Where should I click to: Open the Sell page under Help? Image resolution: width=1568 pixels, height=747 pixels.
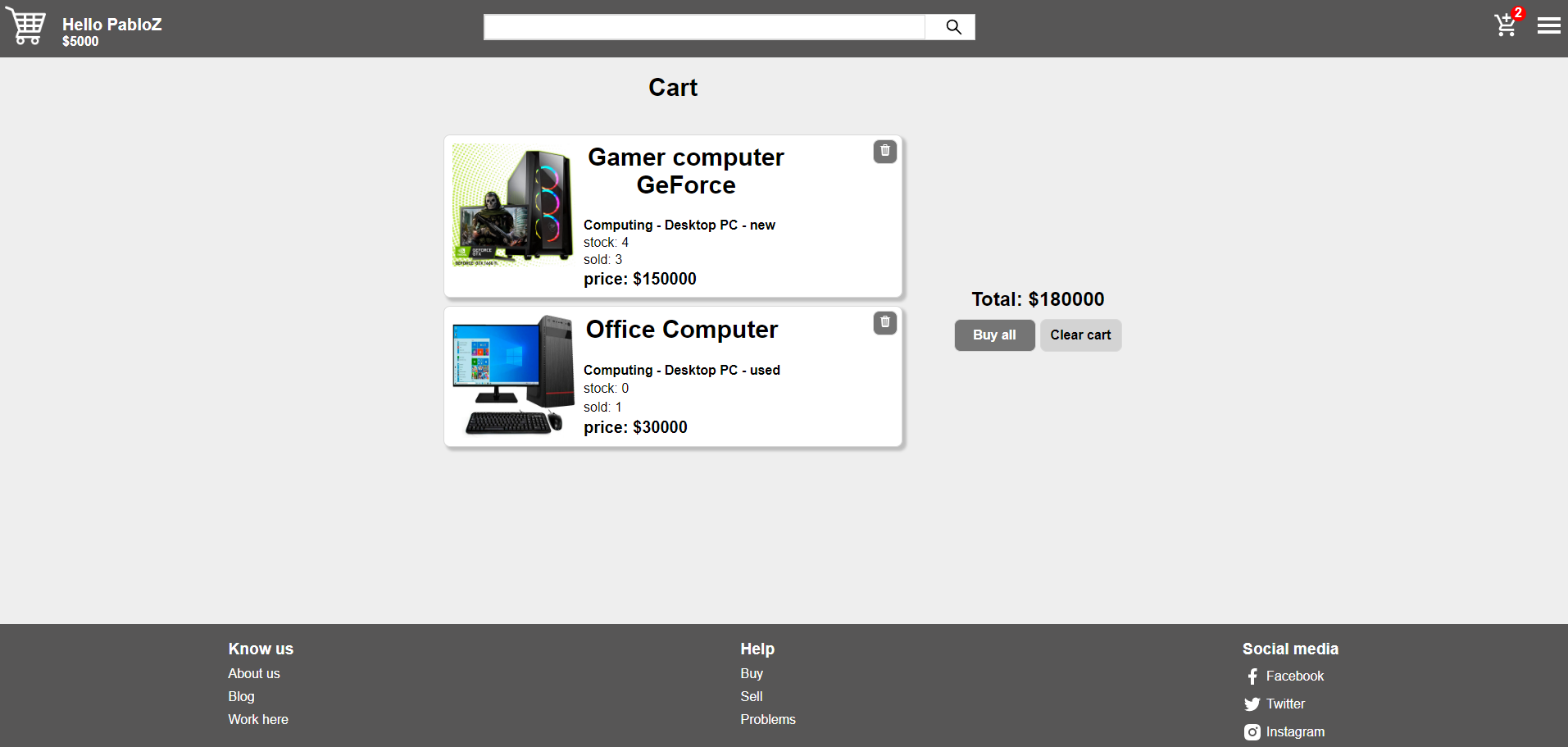click(x=751, y=696)
